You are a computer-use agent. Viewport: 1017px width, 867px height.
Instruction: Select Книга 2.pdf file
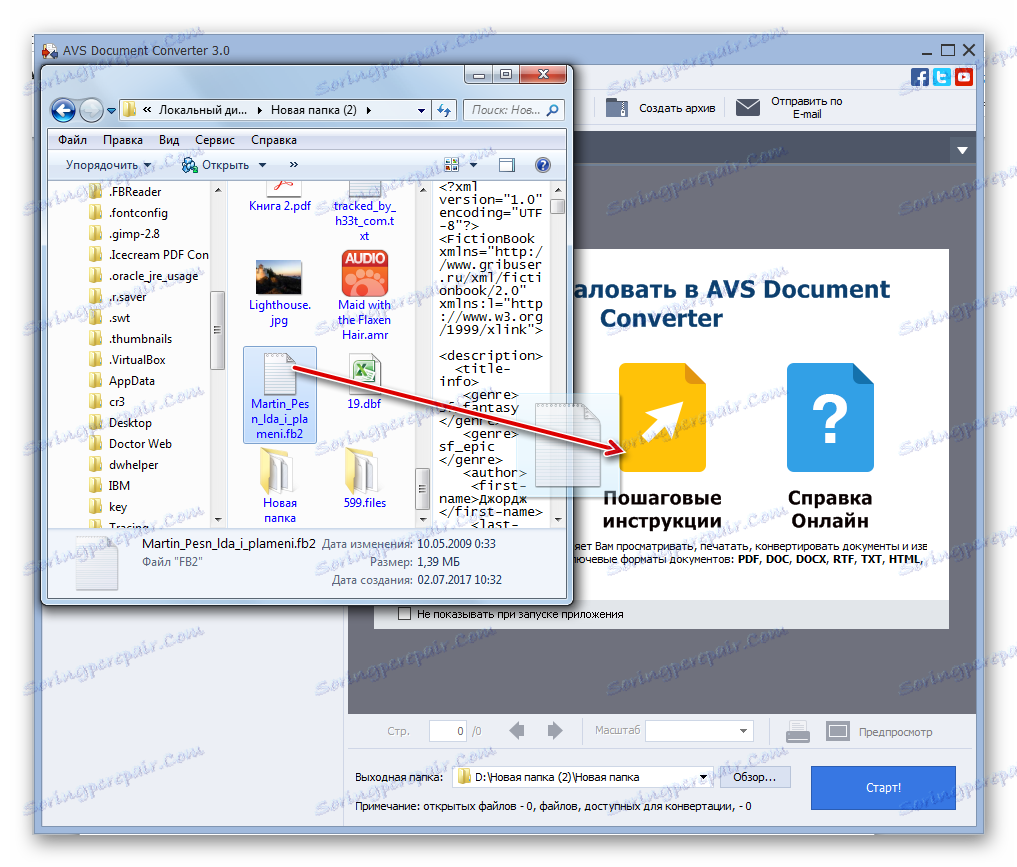[280, 198]
